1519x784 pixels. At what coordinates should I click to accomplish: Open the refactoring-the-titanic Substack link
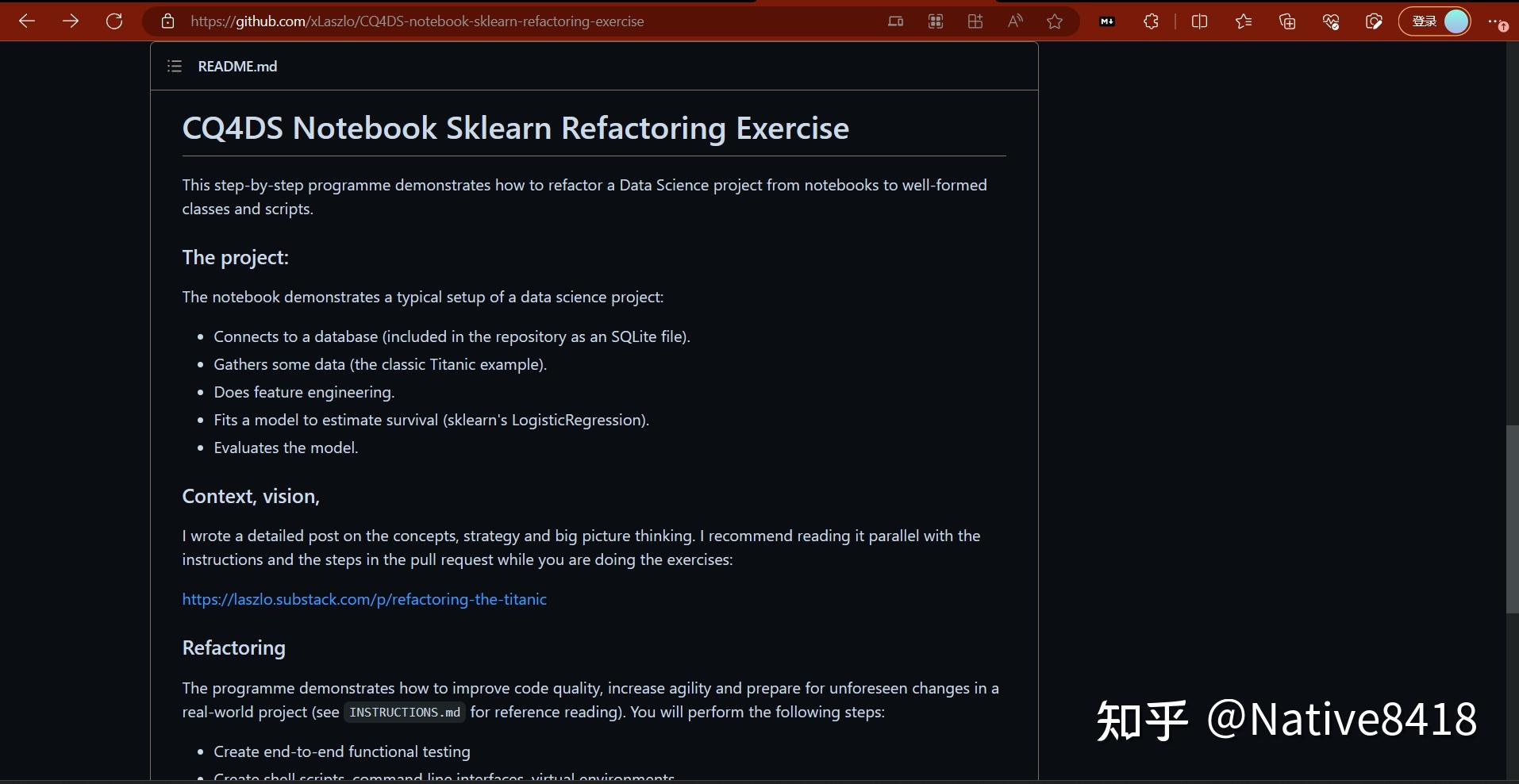tap(364, 600)
